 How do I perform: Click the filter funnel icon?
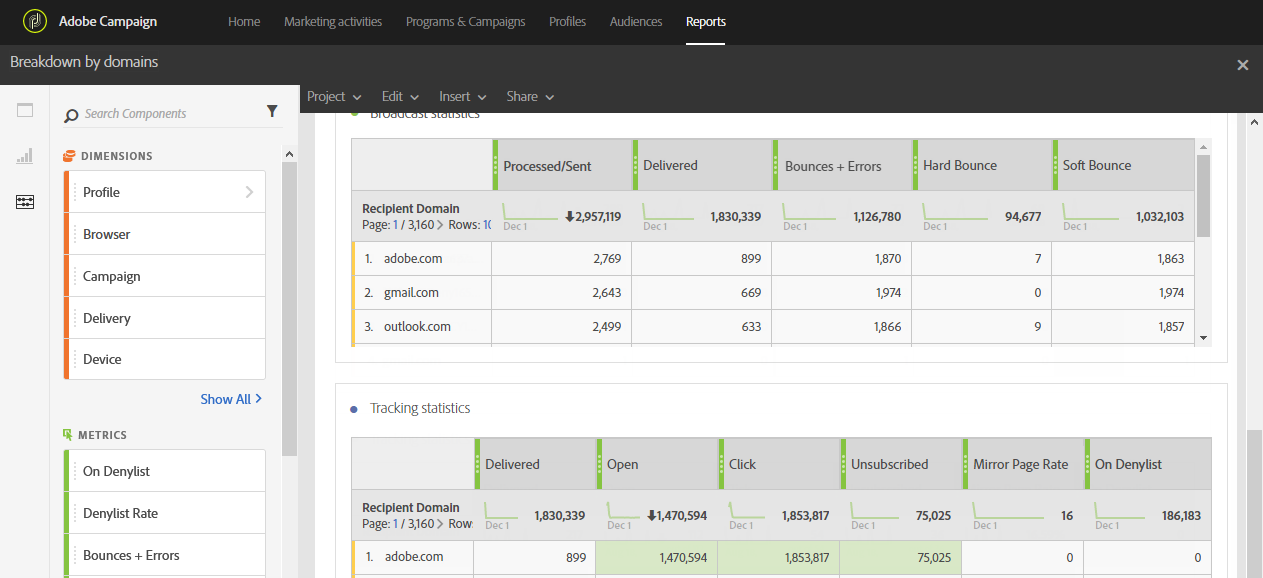point(272,112)
